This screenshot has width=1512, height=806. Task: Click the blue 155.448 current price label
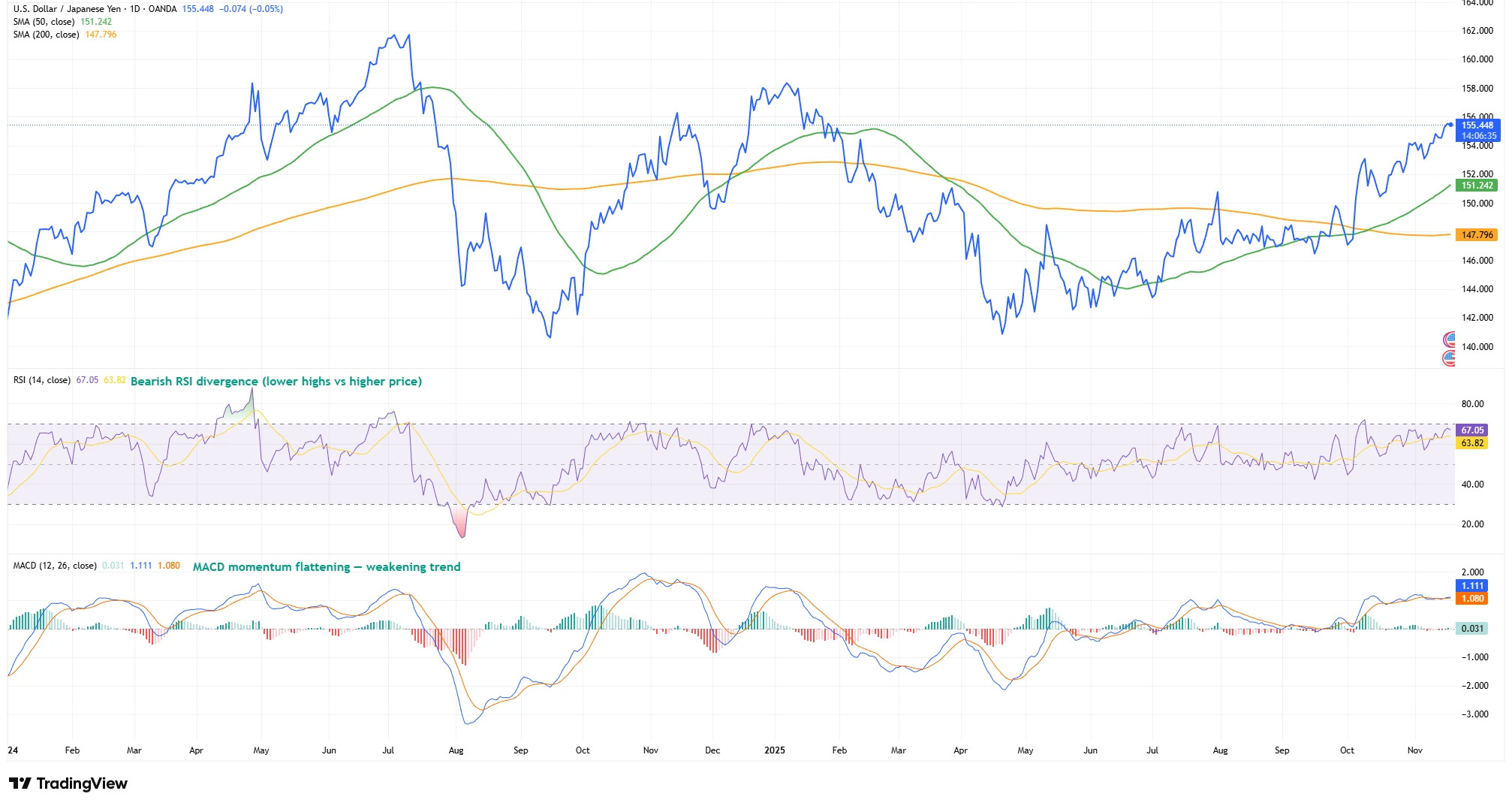1477,125
